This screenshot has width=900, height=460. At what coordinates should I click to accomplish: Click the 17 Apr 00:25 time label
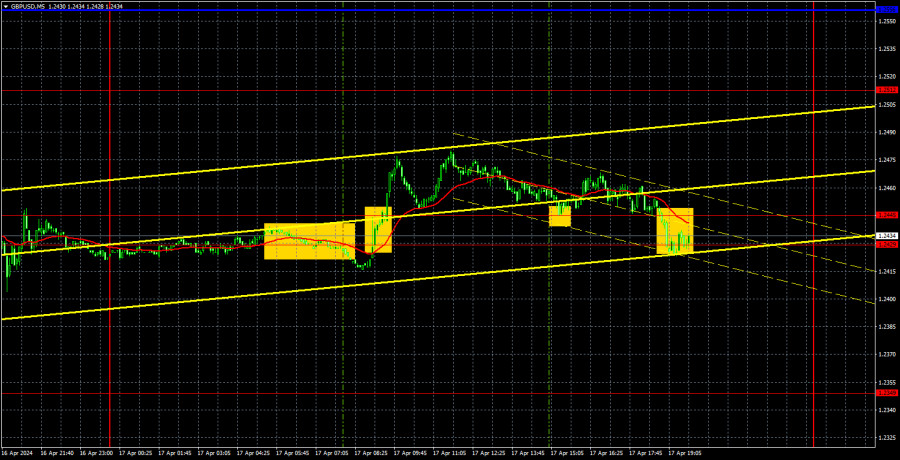[135, 453]
